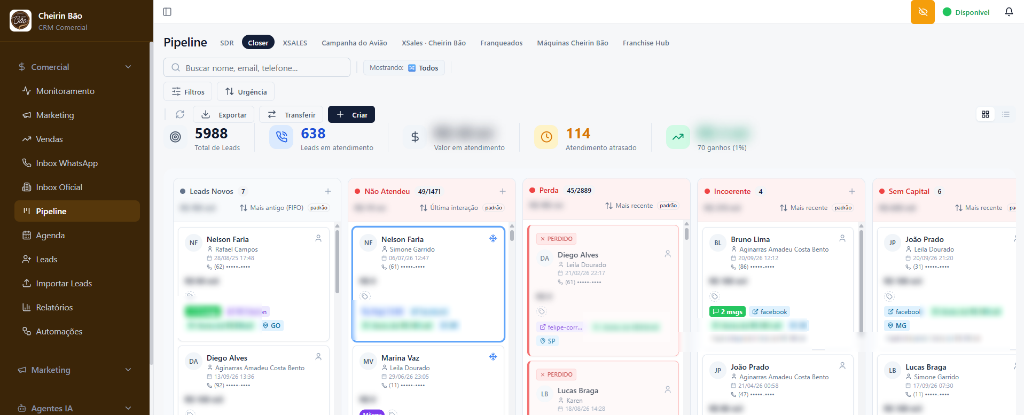
Task: Expand the Marketing sidebar section
Action: pyautogui.click(x=76, y=370)
